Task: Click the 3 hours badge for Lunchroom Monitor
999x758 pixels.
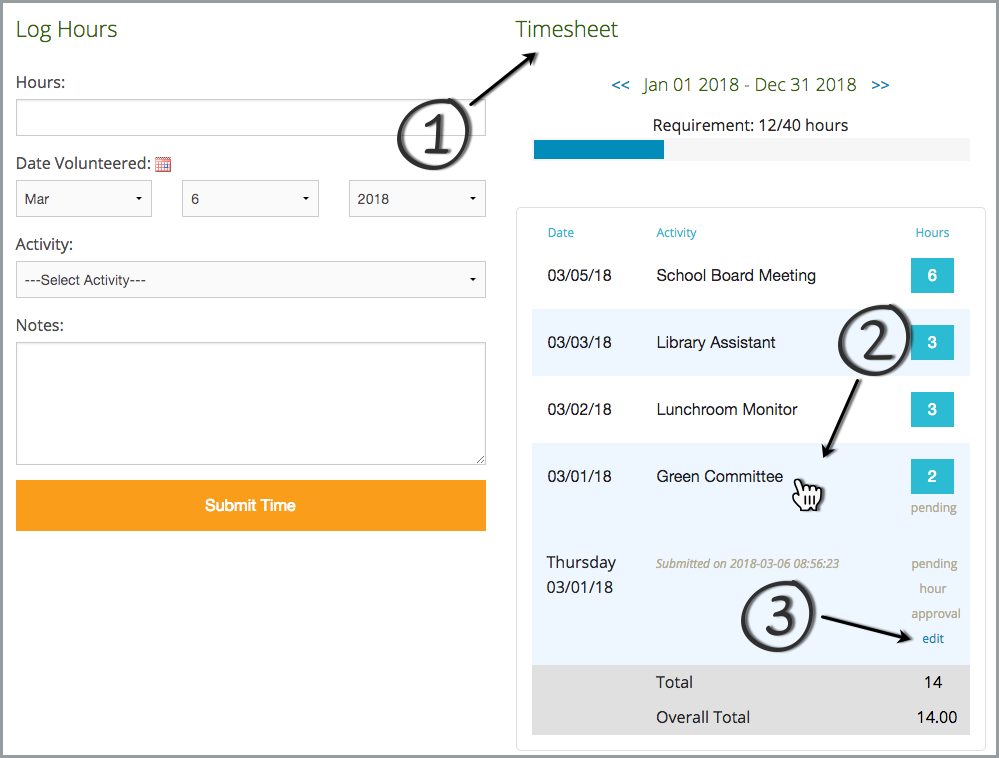Action: pos(932,409)
